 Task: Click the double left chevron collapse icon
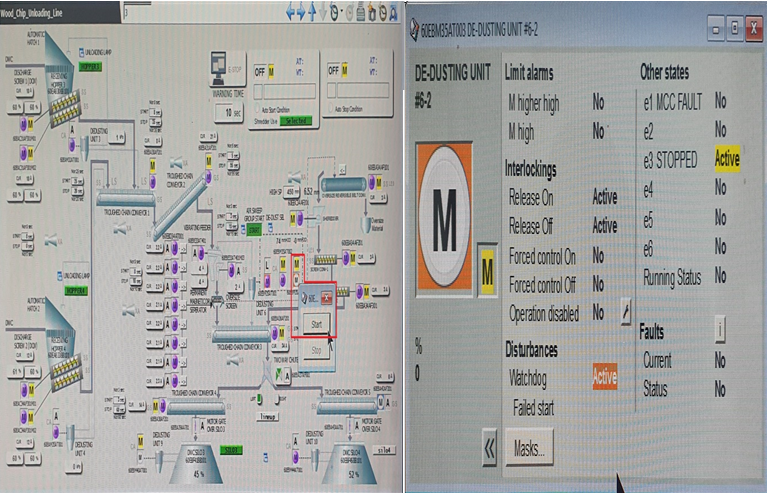[489, 451]
